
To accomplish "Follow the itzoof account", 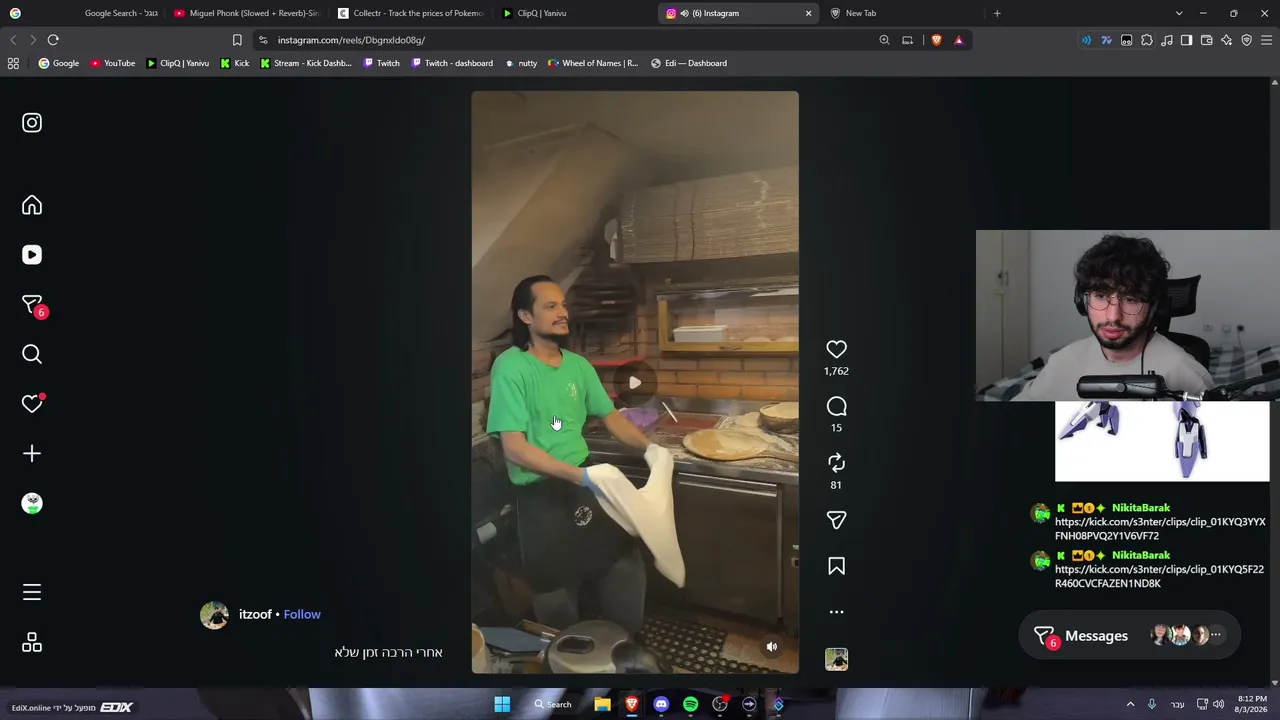I will click(x=302, y=614).
